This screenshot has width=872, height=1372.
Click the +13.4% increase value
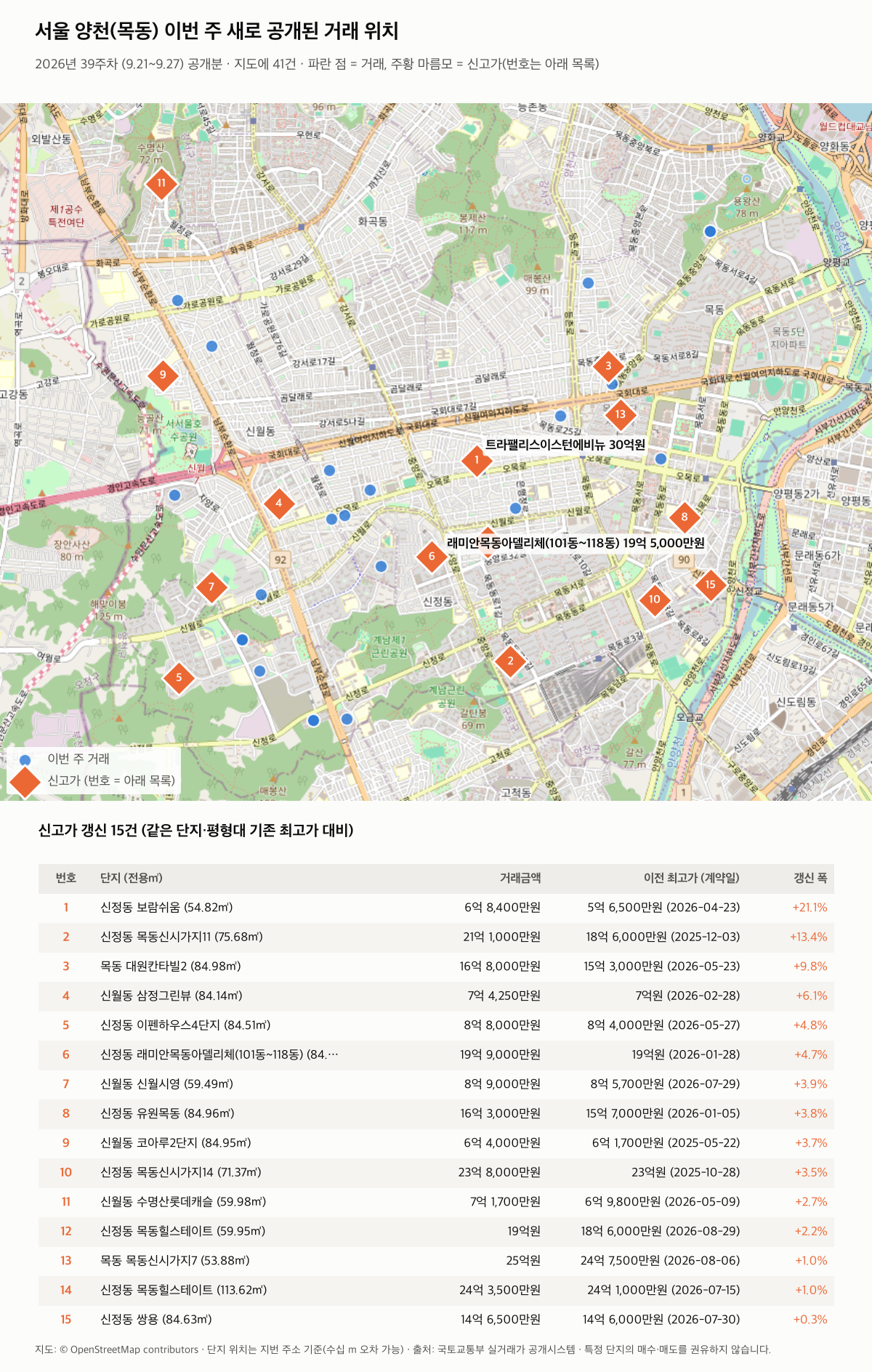pos(809,937)
